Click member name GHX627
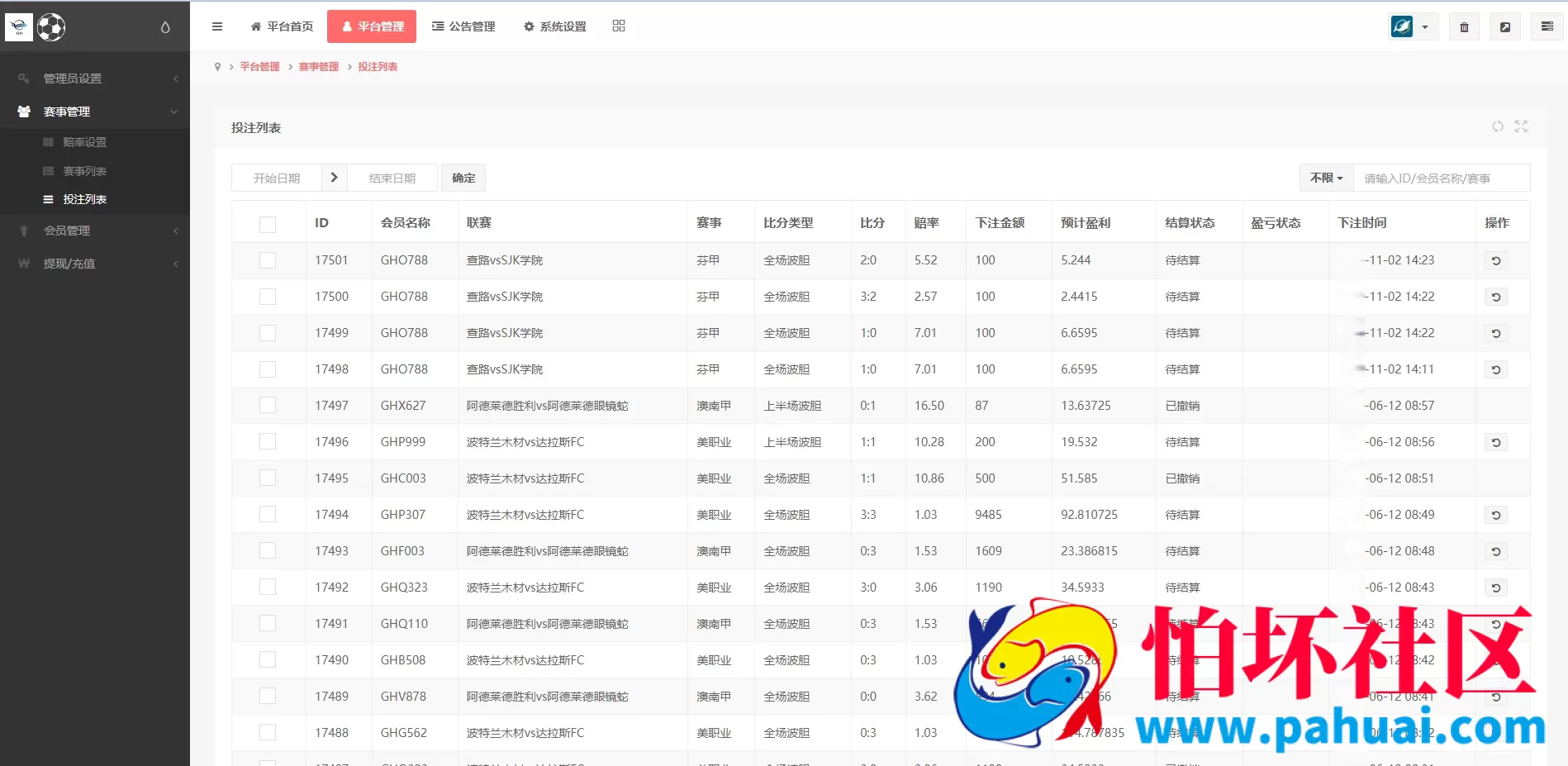 (x=403, y=406)
